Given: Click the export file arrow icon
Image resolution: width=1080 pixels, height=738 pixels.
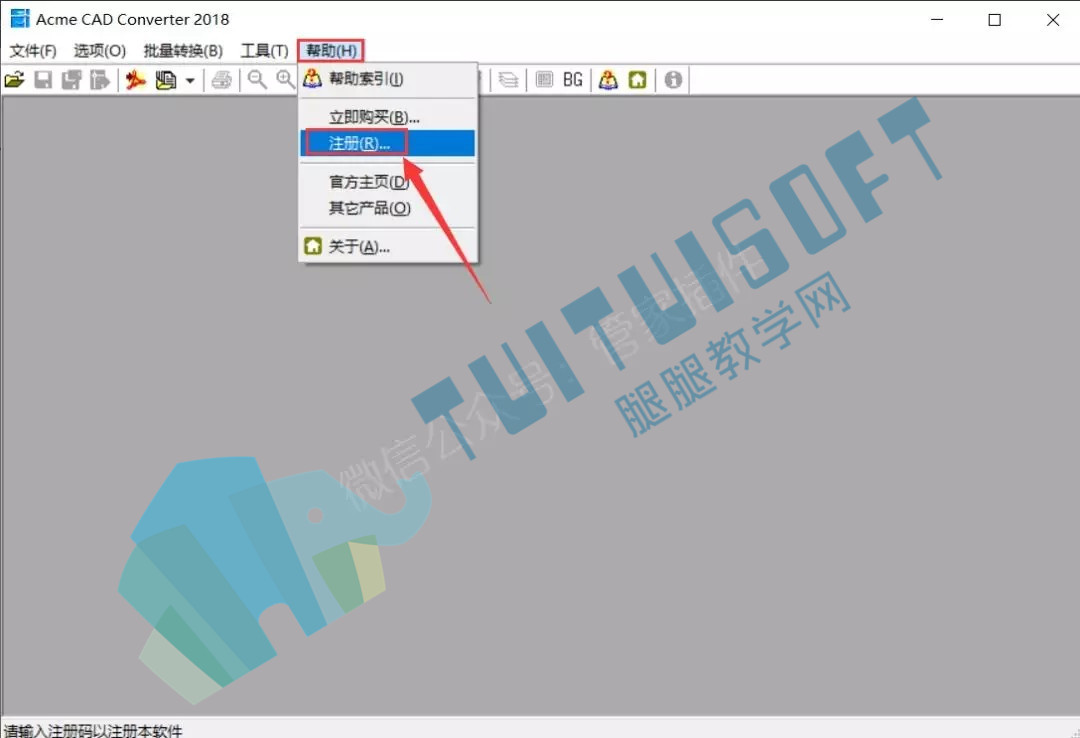Looking at the screenshot, I should (x=100, y=80).
